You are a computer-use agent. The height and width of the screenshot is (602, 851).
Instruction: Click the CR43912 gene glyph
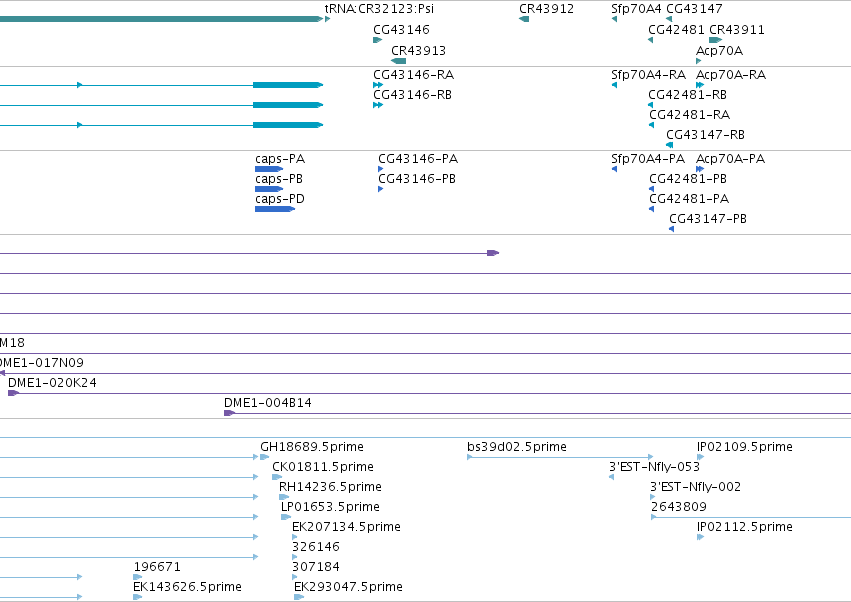[524, 20]
